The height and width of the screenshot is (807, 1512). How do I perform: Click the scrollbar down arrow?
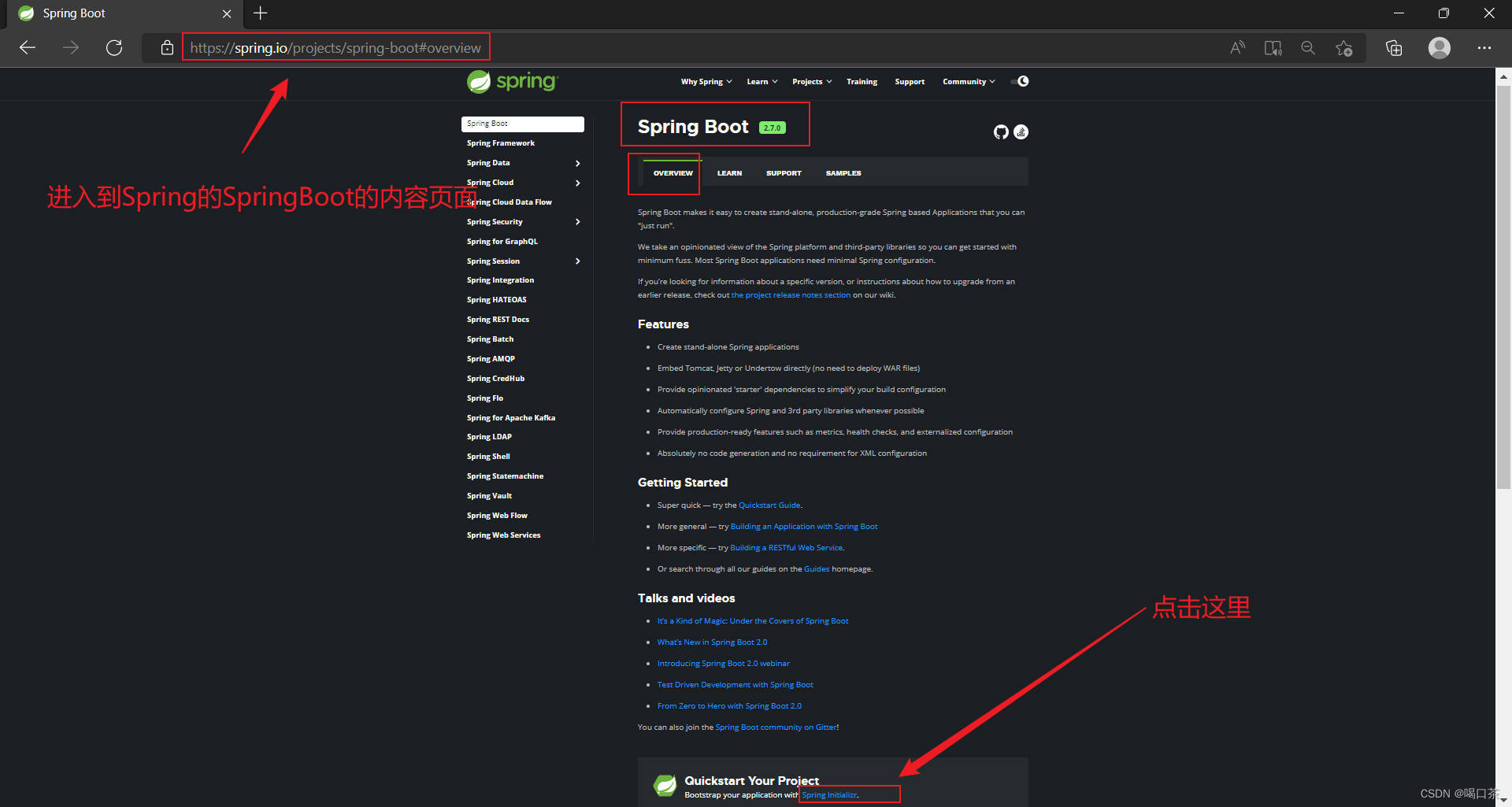pyautogui.click(x=1503, y=799)
